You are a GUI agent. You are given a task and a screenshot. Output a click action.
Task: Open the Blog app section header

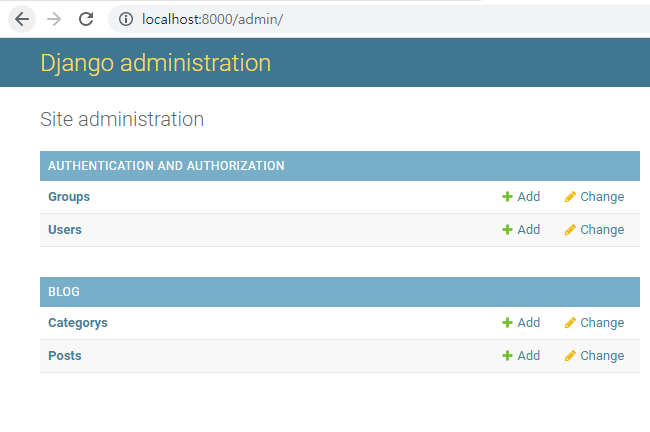[x=64, y=292]
